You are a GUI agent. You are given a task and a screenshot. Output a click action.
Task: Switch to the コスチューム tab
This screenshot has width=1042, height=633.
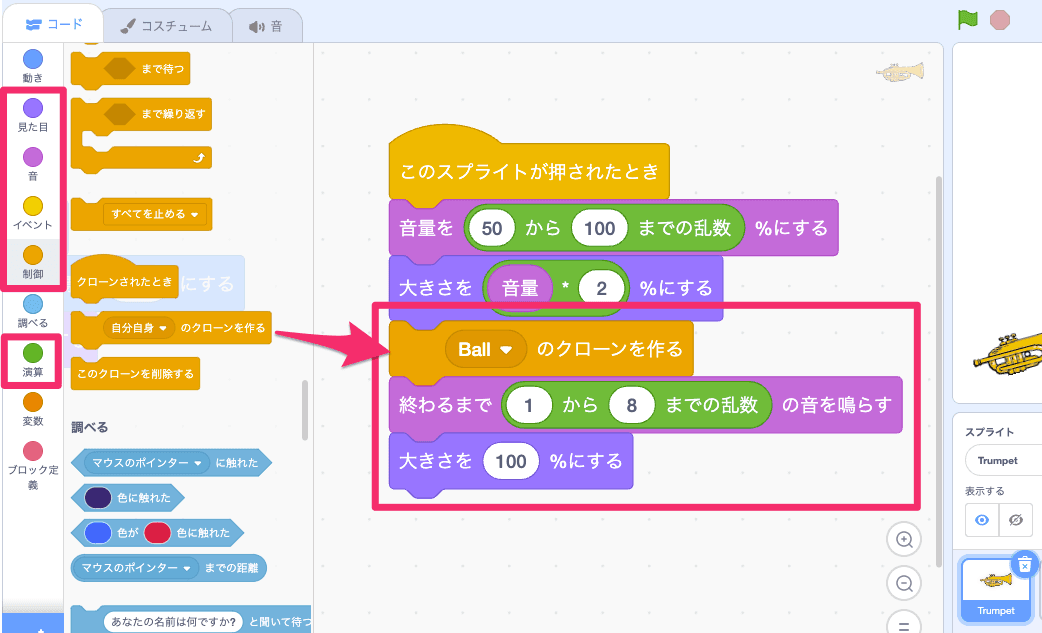(x=164, y=25)
